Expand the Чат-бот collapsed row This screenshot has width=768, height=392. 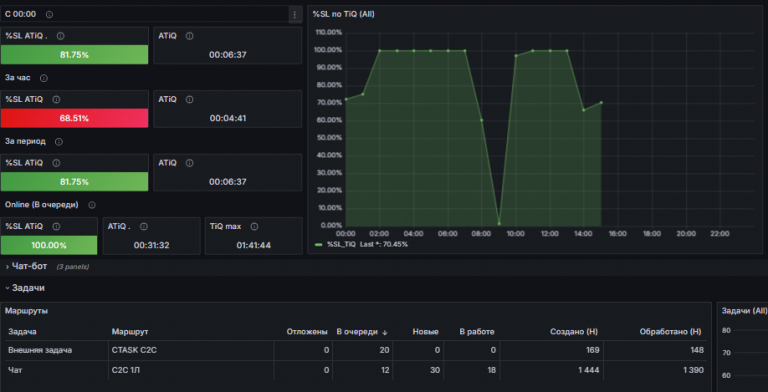click(x=29, y=266)
